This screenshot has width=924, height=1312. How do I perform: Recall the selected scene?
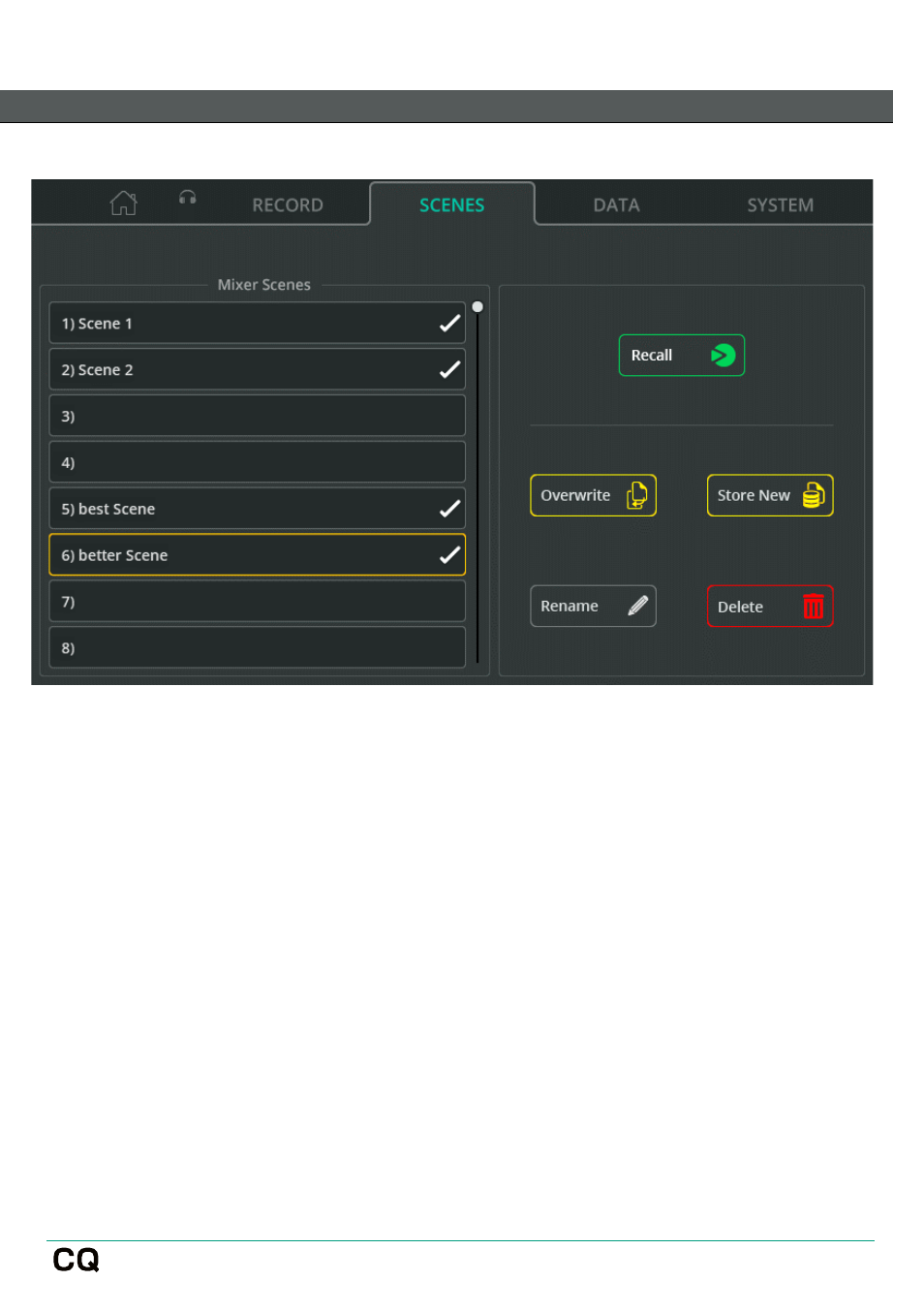click(x=681, y=356)
